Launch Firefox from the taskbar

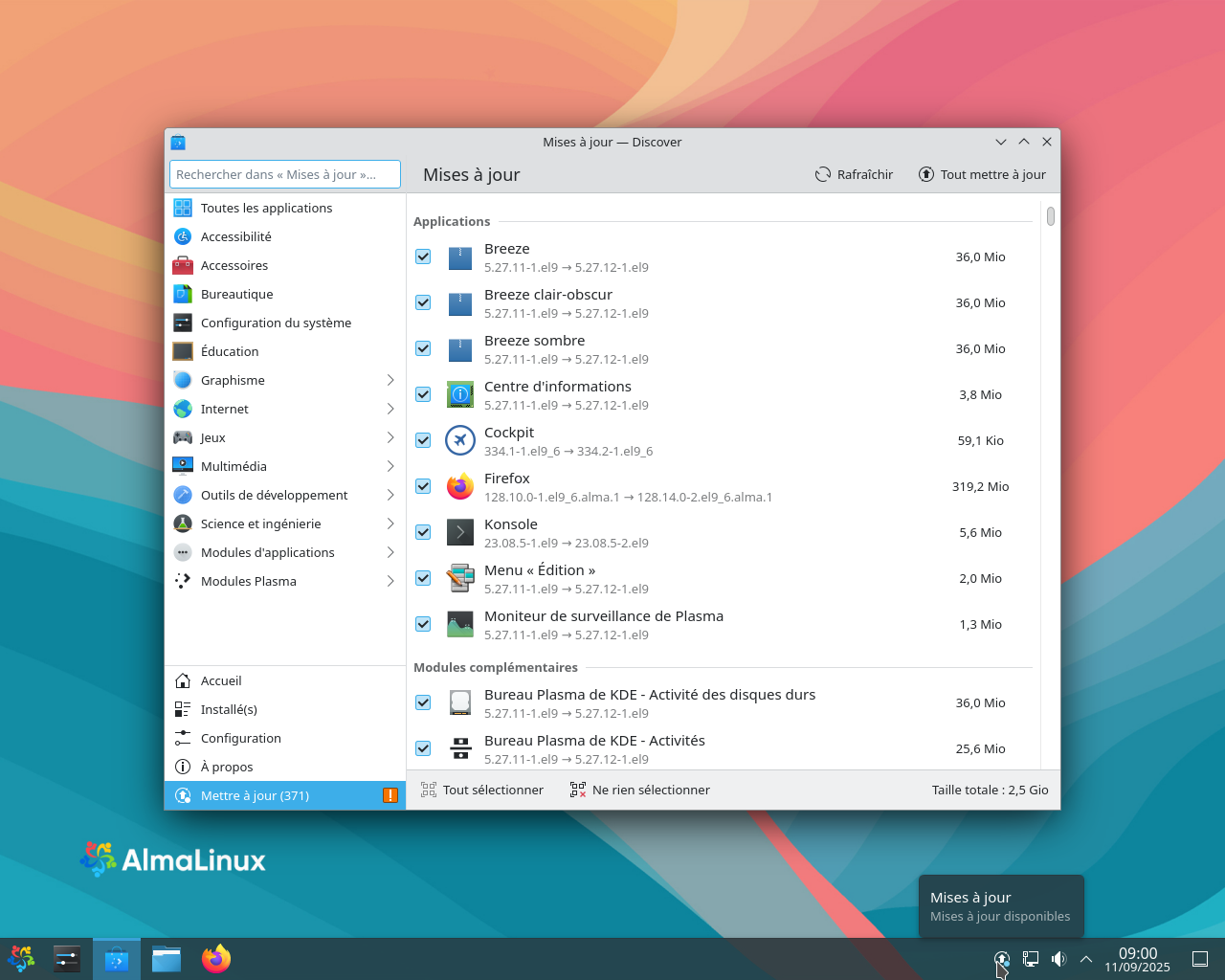[x=216, y=959]
